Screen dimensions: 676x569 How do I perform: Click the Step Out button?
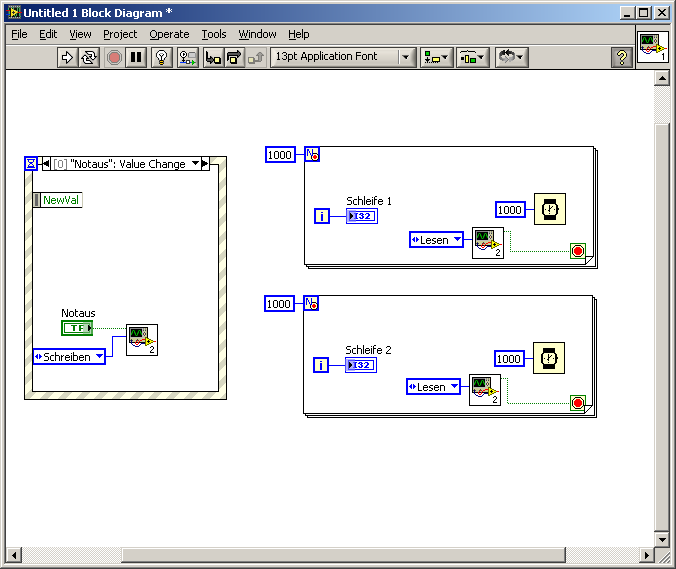click(256, 57)
